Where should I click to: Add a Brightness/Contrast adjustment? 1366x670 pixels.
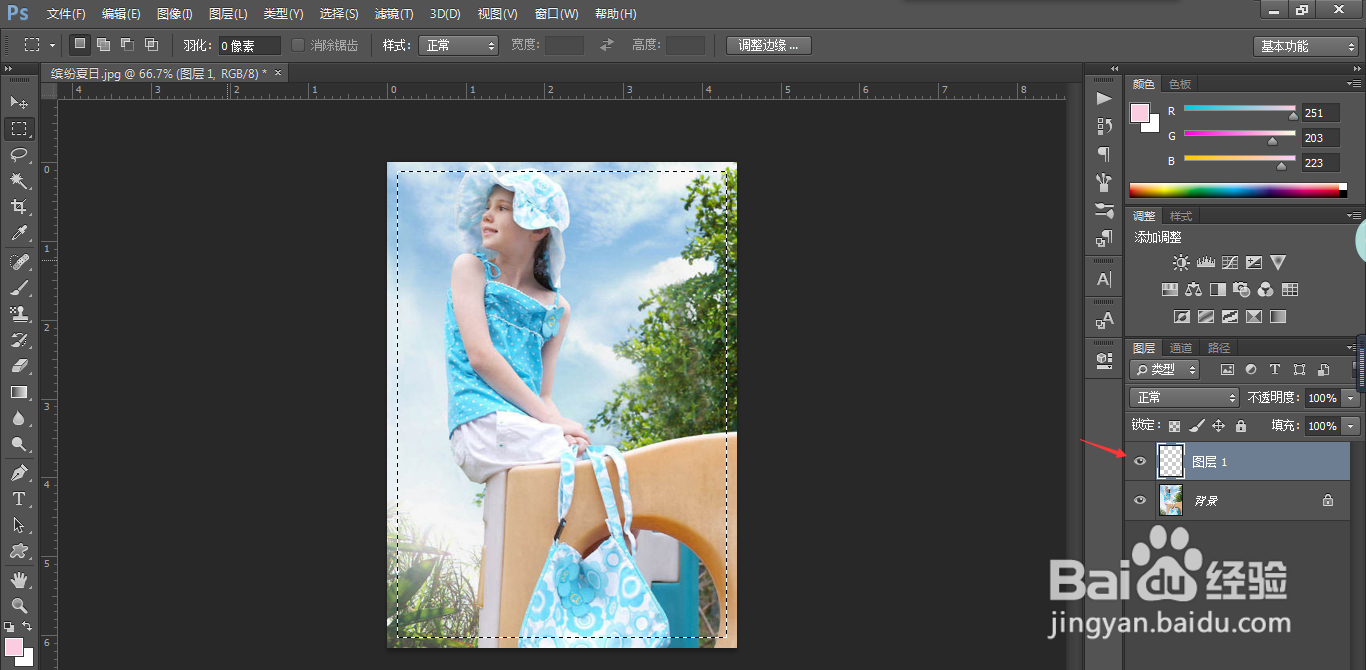tap(1181, 263)
